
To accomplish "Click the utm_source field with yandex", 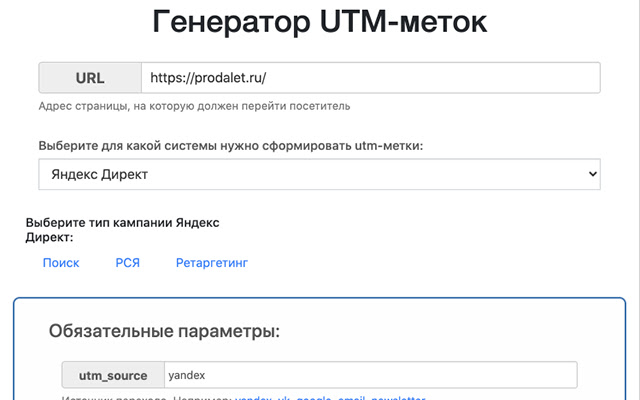I will [x=371, y=375].
